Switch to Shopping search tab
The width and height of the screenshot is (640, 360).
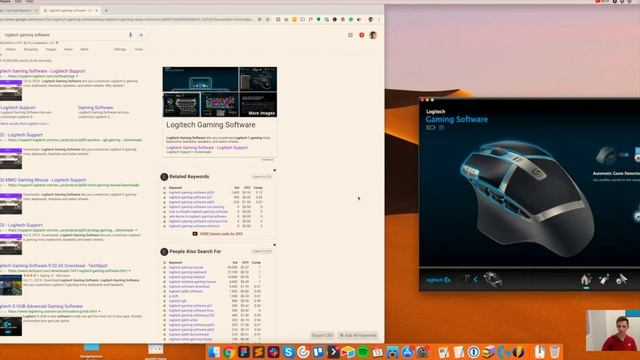pyautogui.click(x=31, y=49)
